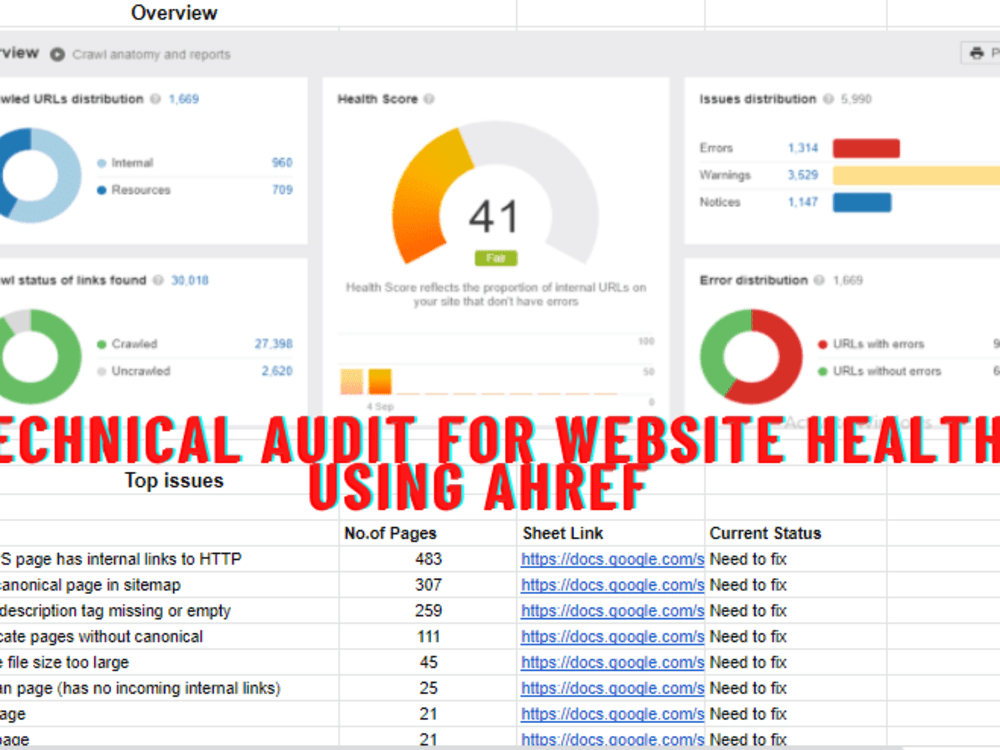The height and width of the screenshot is (750, 1000).
Task: Open the Notices count 1,147
Action: click(803, 202)
